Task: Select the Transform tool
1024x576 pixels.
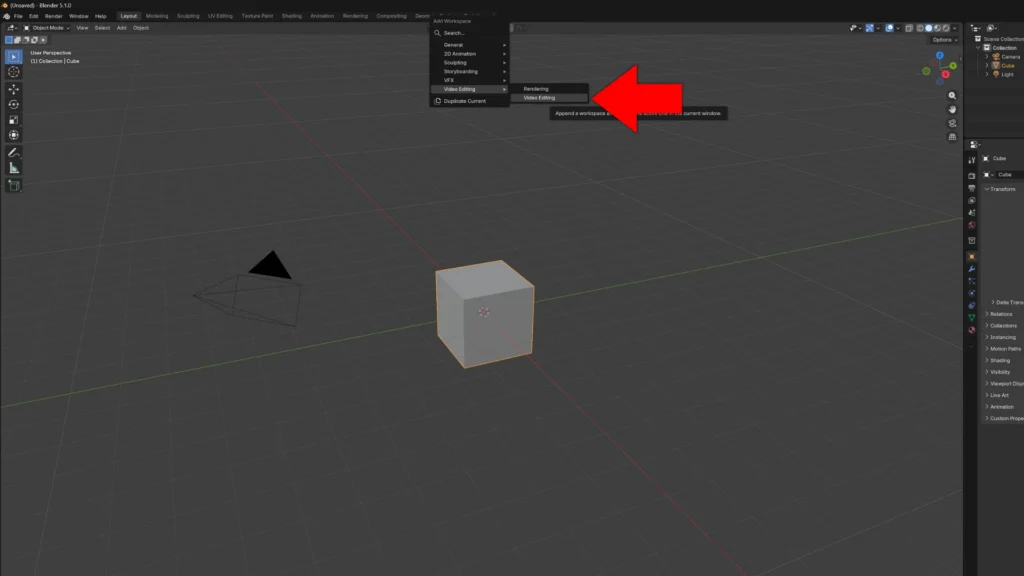Action: [x=14, y=135]
